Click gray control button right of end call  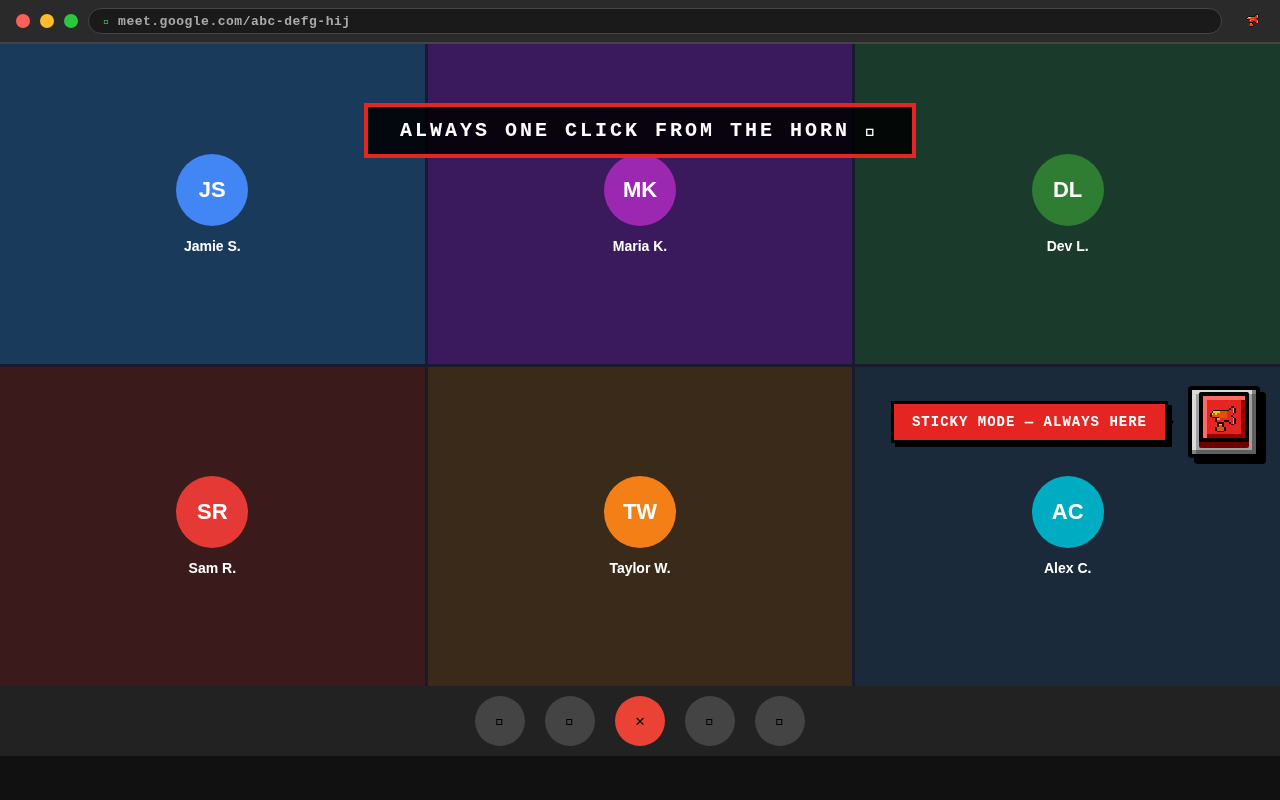(710, 721)
